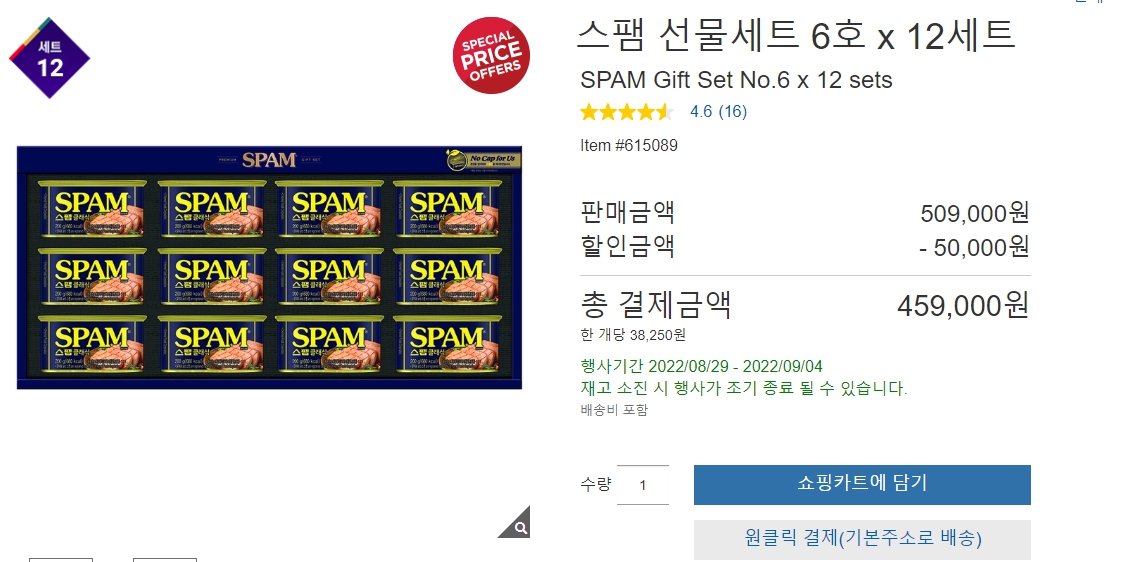Click the Item #615089 number text
Viewport: 1121px width, 562px height.
click(629, 145)
